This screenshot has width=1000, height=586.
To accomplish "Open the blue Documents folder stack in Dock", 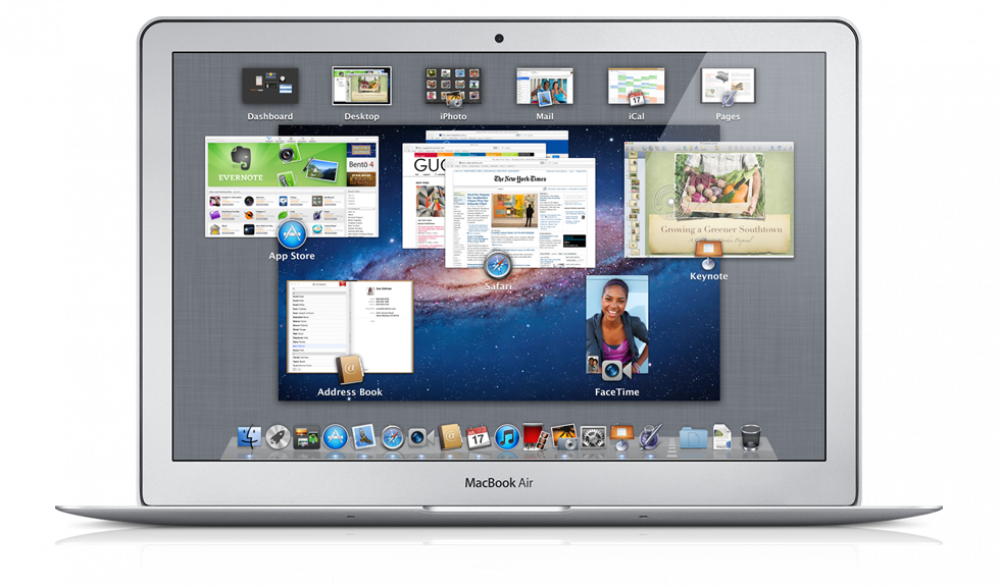I will pyautogui.click(x=693, y=438).
